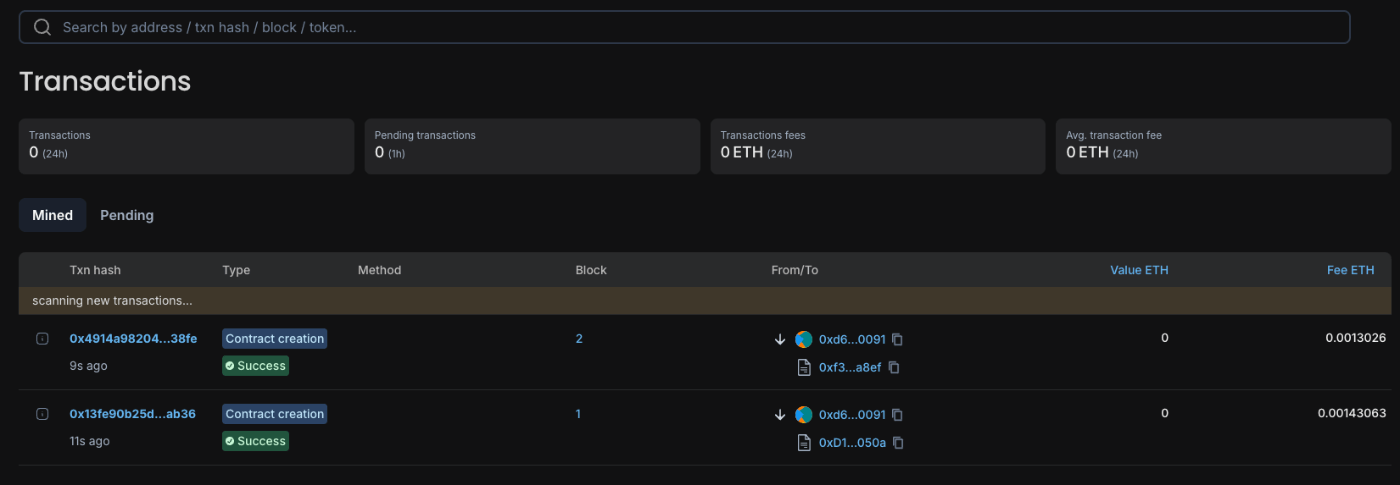Click the search magnifier icon
The image size is (1400, 485).
[x=42, y=27]
